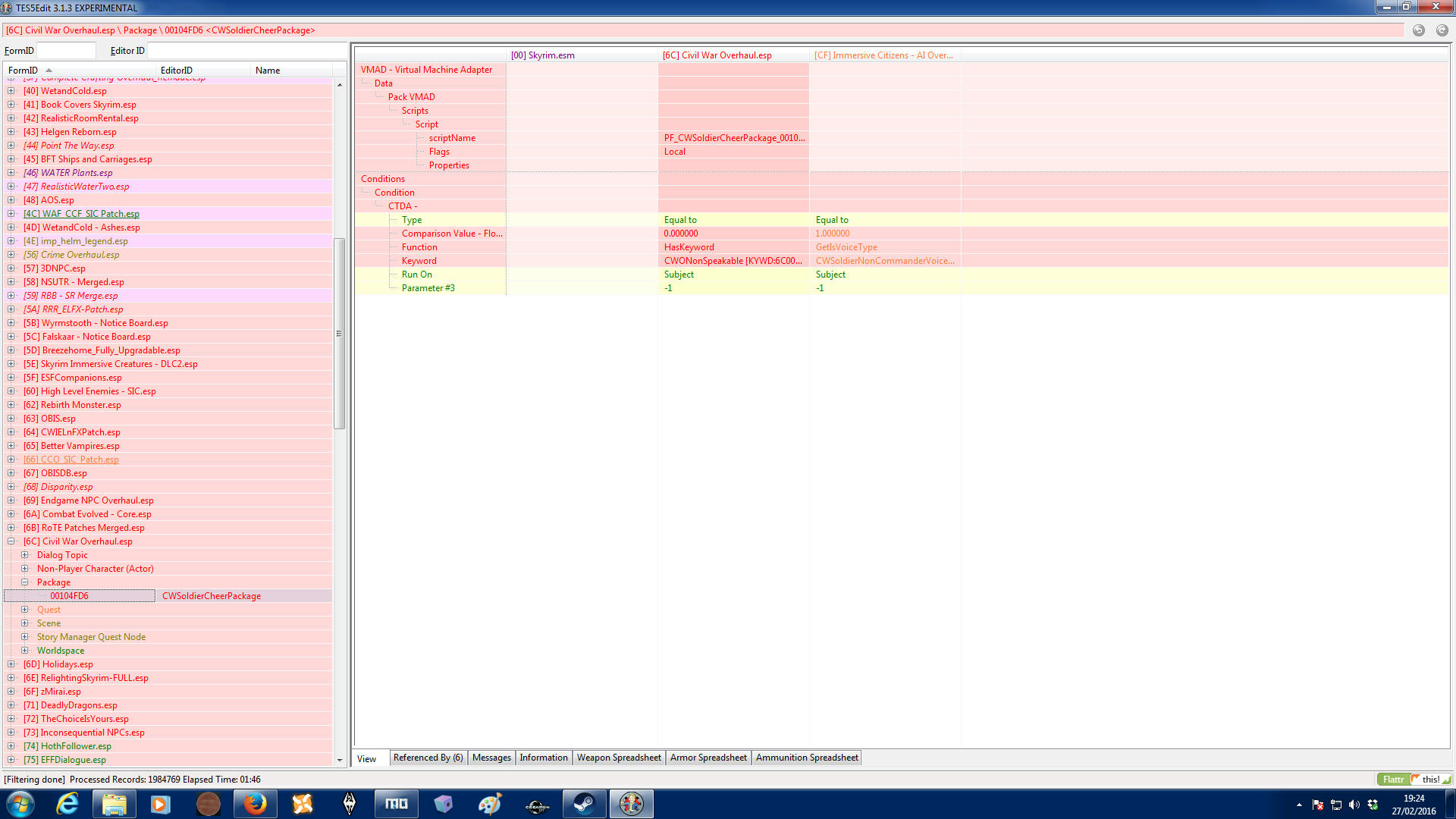This screenshot has height=819, width=1456.
Task: Collapse the Package group
Action: tap(25, 582)
